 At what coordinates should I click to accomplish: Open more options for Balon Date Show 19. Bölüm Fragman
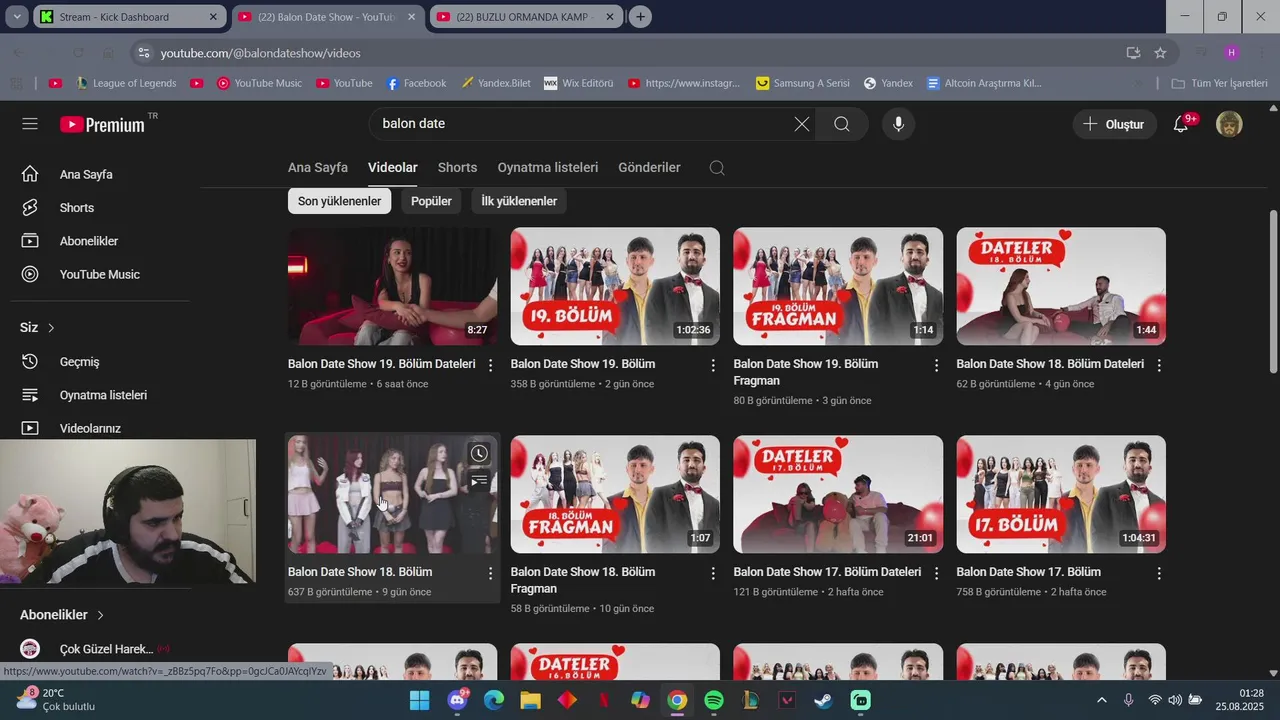[x=936, y=366]
